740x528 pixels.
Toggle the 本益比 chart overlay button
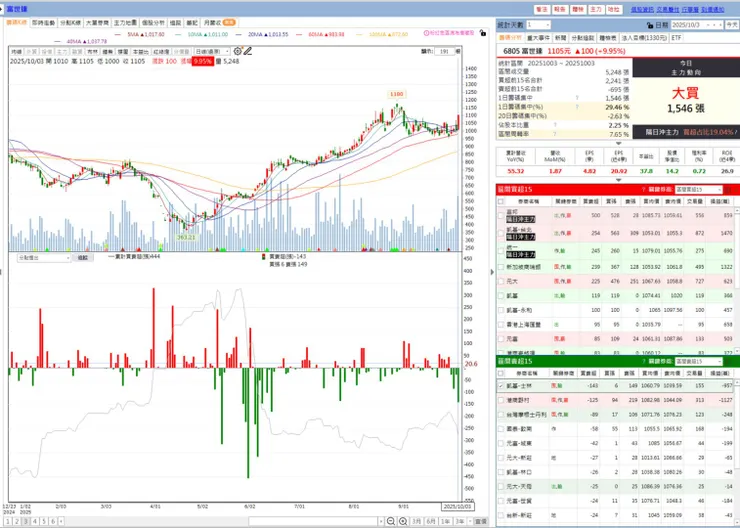coord(140,51)
